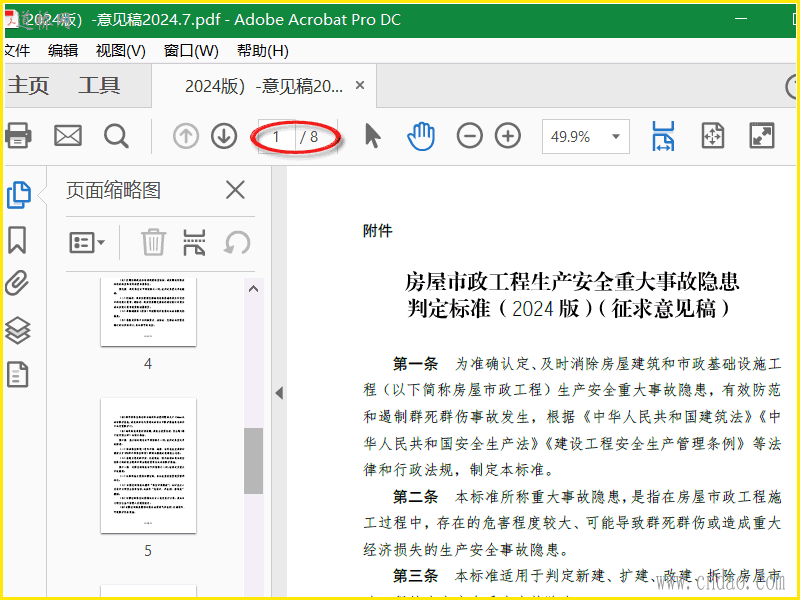Minimize the Acrobat window
800x600 pixels.
pos(741,18)
